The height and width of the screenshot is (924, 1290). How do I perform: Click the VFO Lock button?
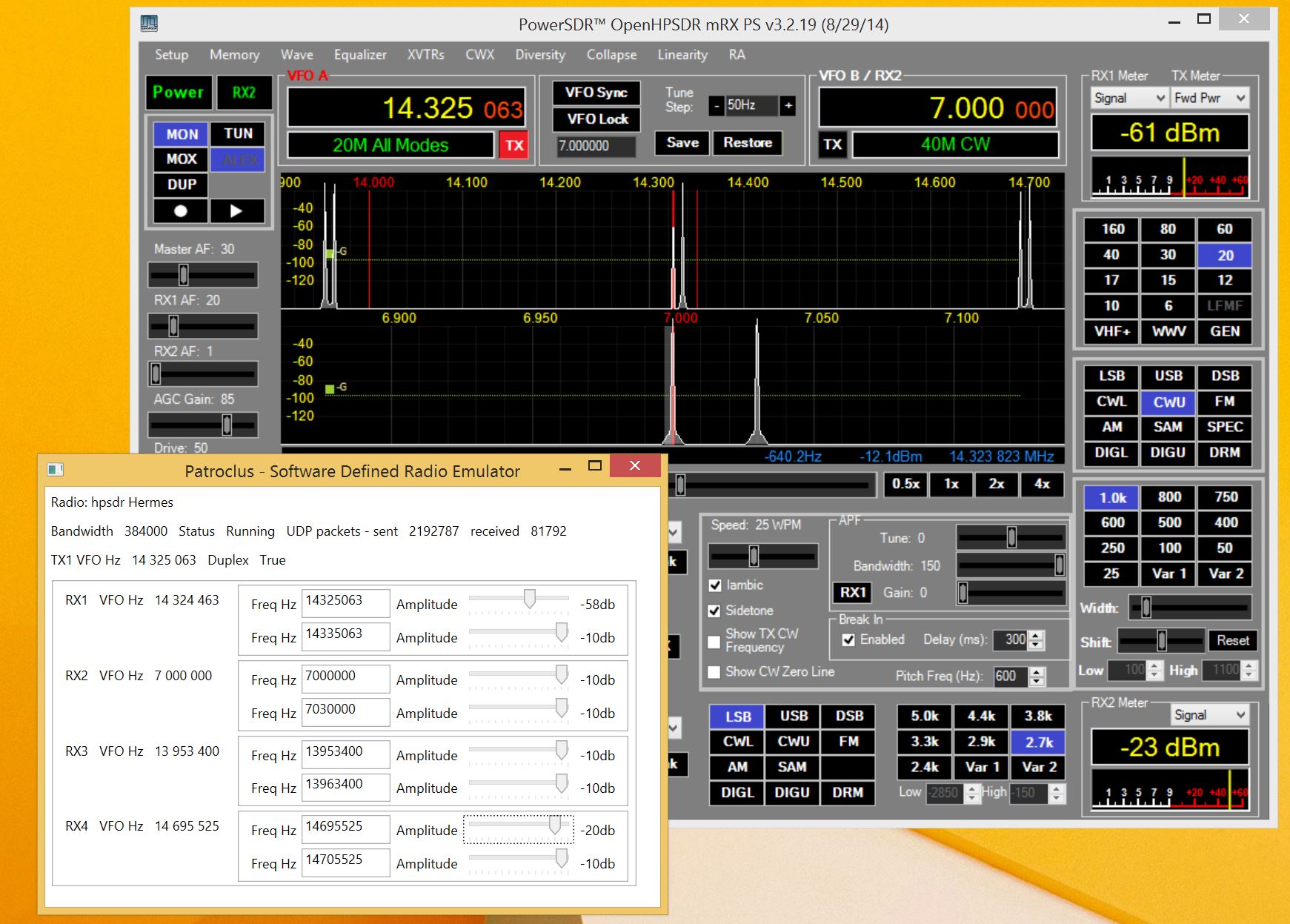[x=596, y=119]
